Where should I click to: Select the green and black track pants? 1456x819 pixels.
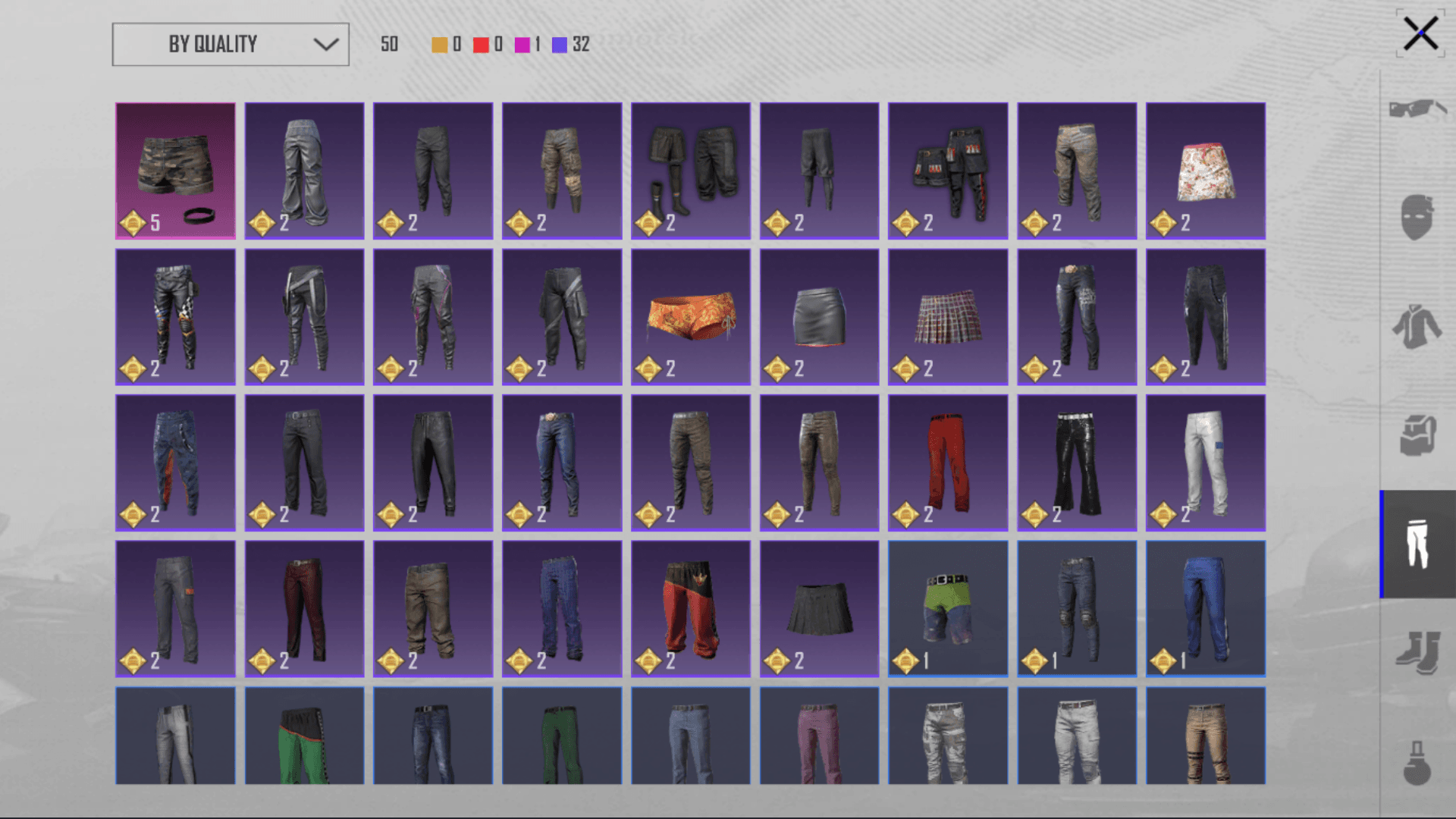pos(304,736)
